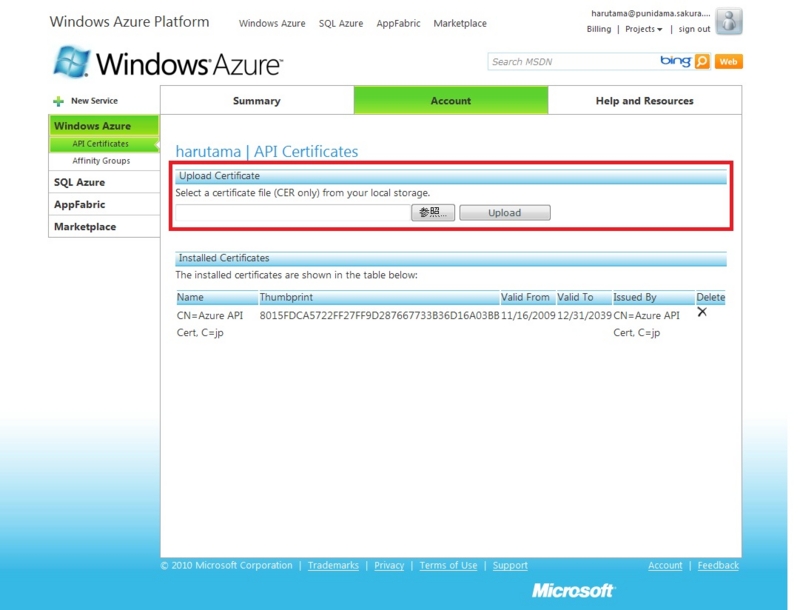Click the Feedback footer link
The height and width of the screenshot is (610, 800).
(718, 565)
